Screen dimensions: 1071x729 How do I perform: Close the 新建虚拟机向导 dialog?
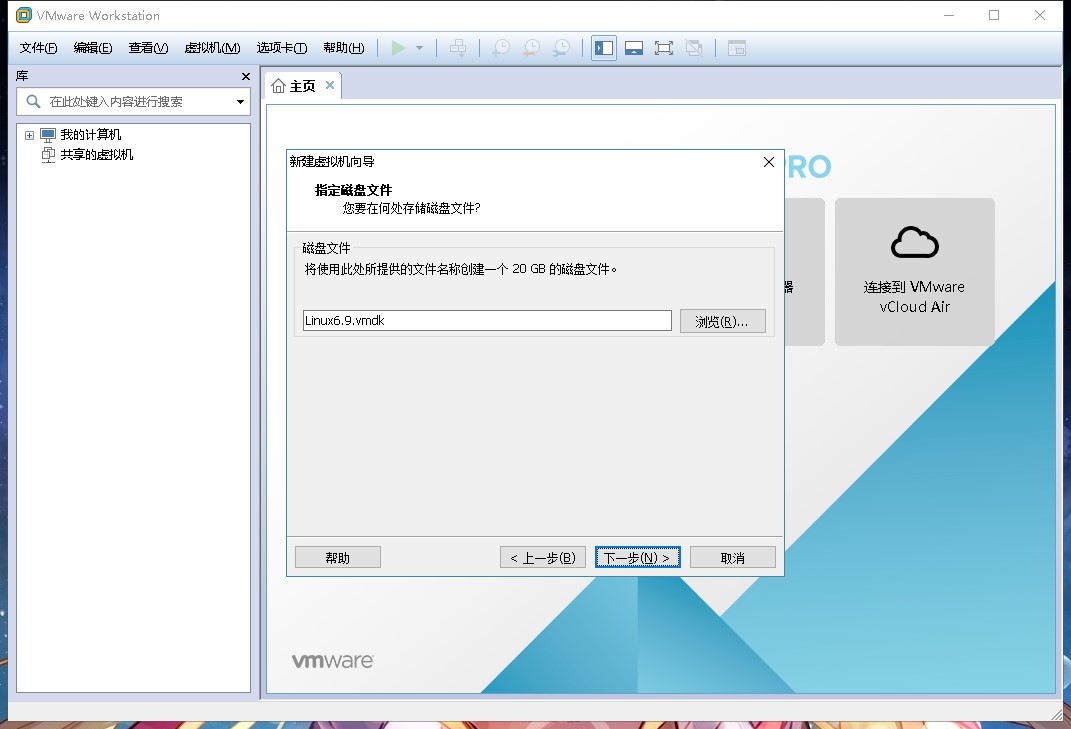pyautogui.click(x=768, y=162)
